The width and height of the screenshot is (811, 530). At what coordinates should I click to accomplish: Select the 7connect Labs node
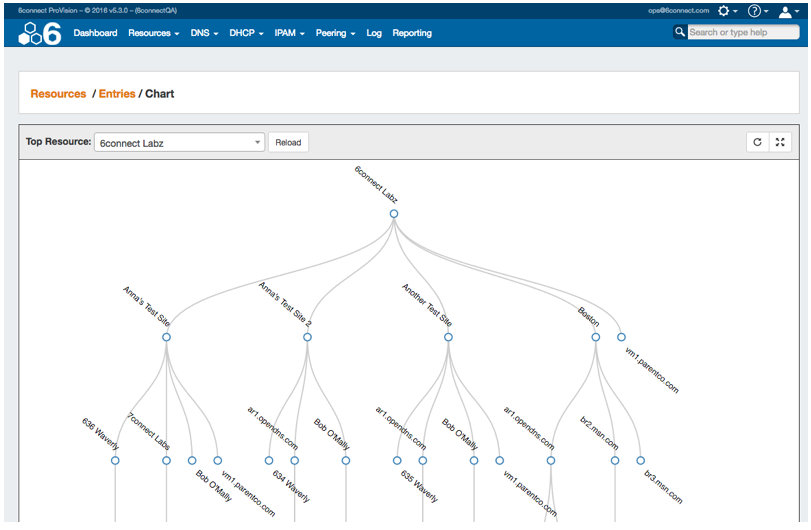point(166,460)
